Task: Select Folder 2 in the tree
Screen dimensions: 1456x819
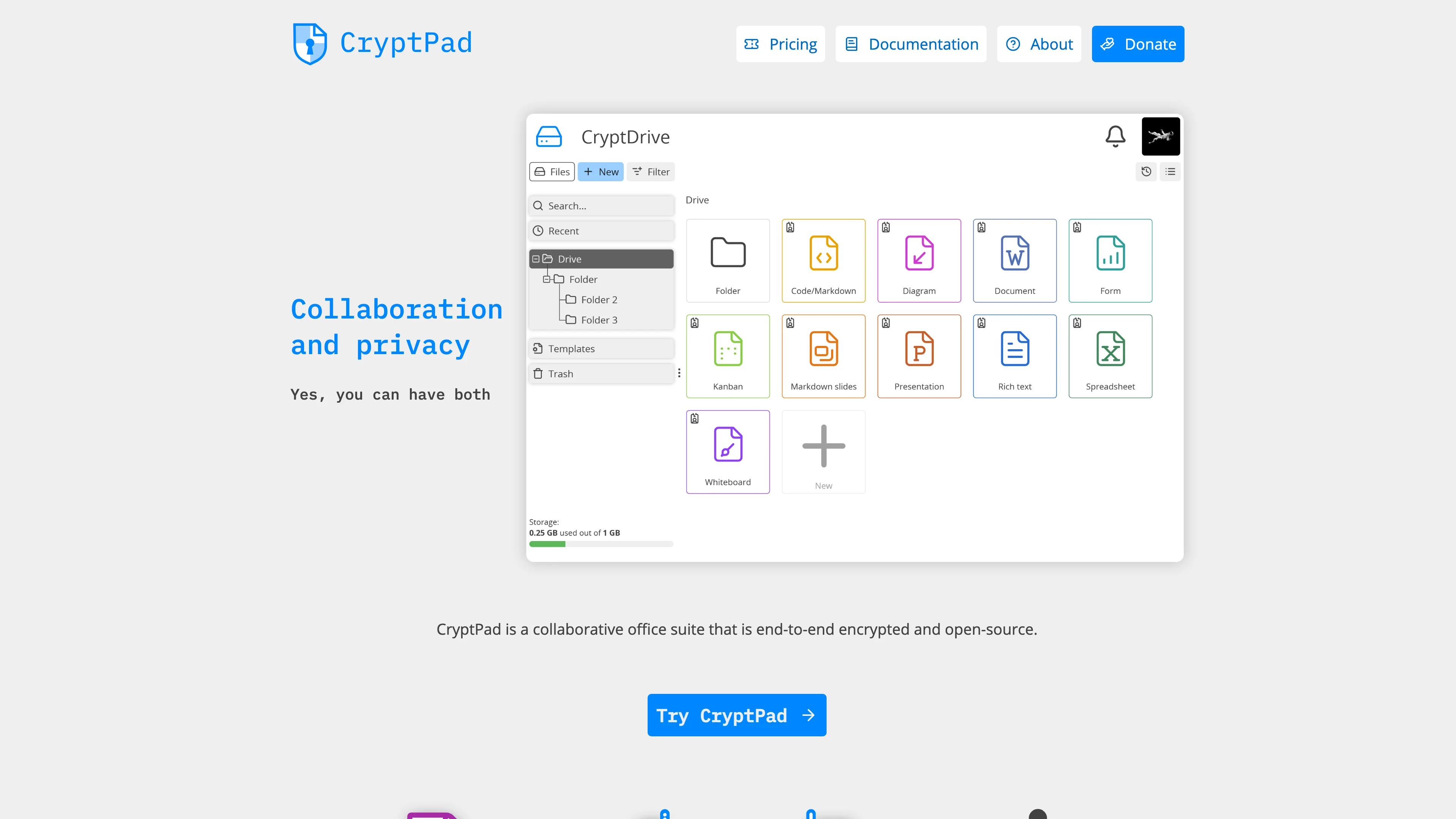Action: [x=599, y=300]
